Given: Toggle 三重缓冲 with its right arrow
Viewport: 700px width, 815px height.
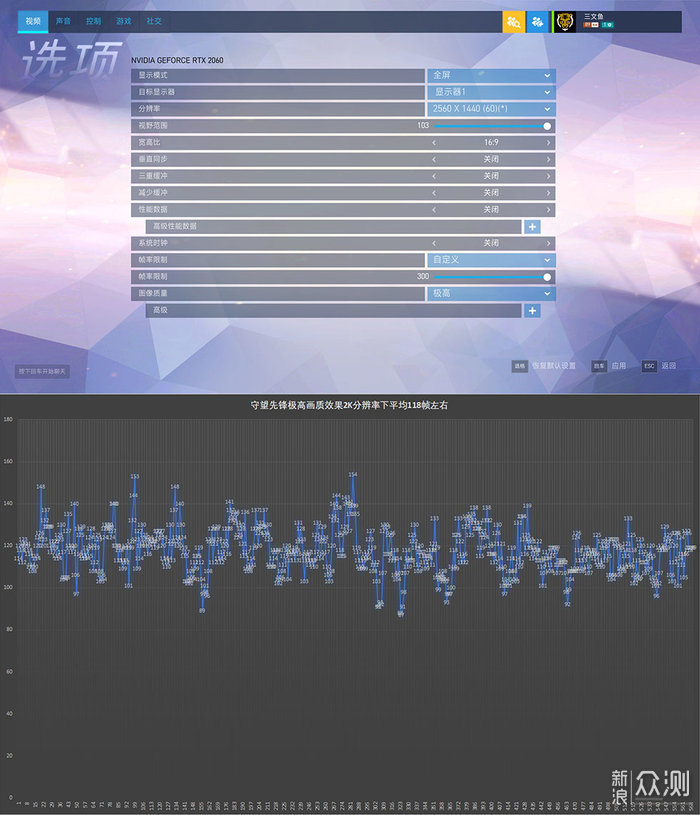Looking at the screenshot, I should [x=548, y=176].
